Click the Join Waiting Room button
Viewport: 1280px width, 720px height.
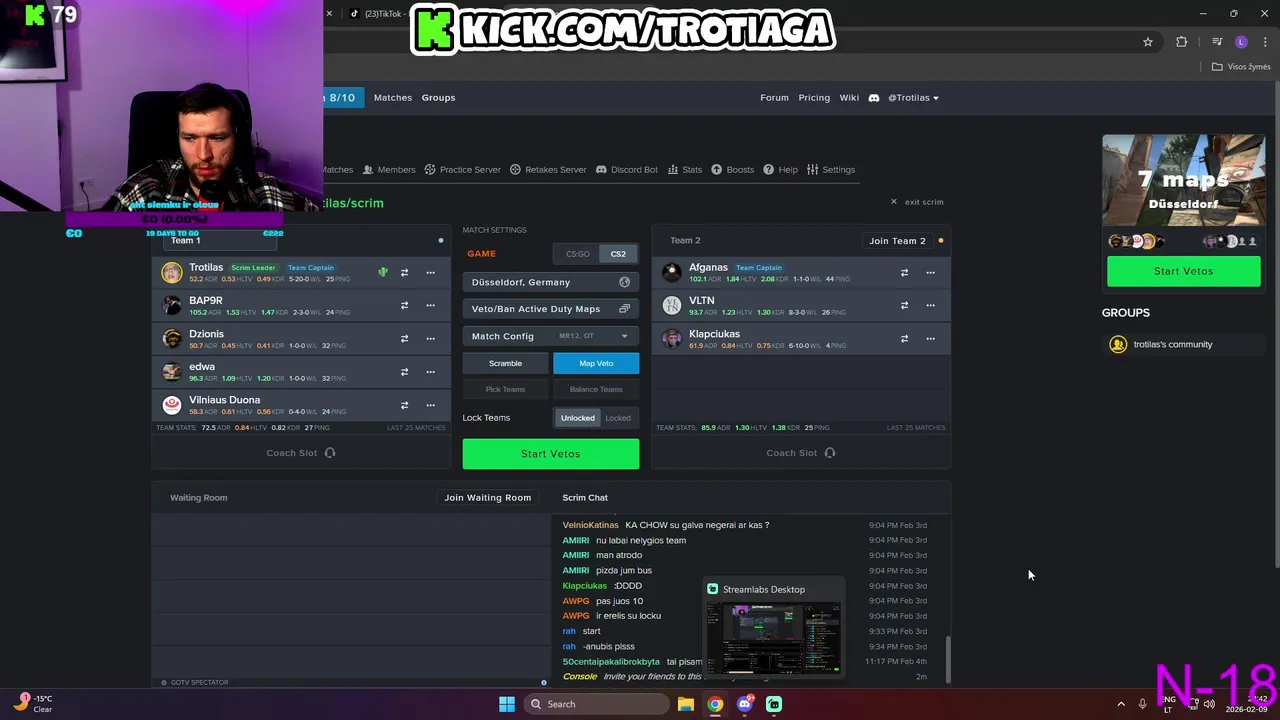(487, 497)
